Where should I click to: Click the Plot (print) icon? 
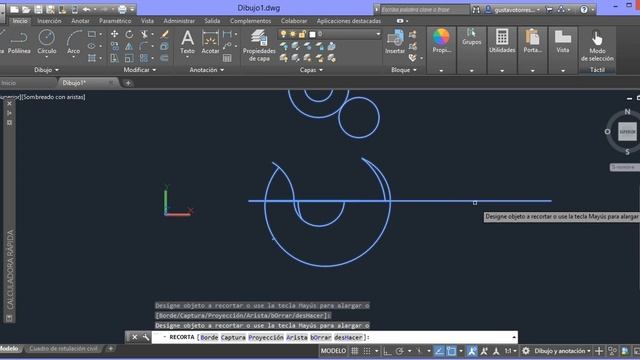(x=122, y=9)
